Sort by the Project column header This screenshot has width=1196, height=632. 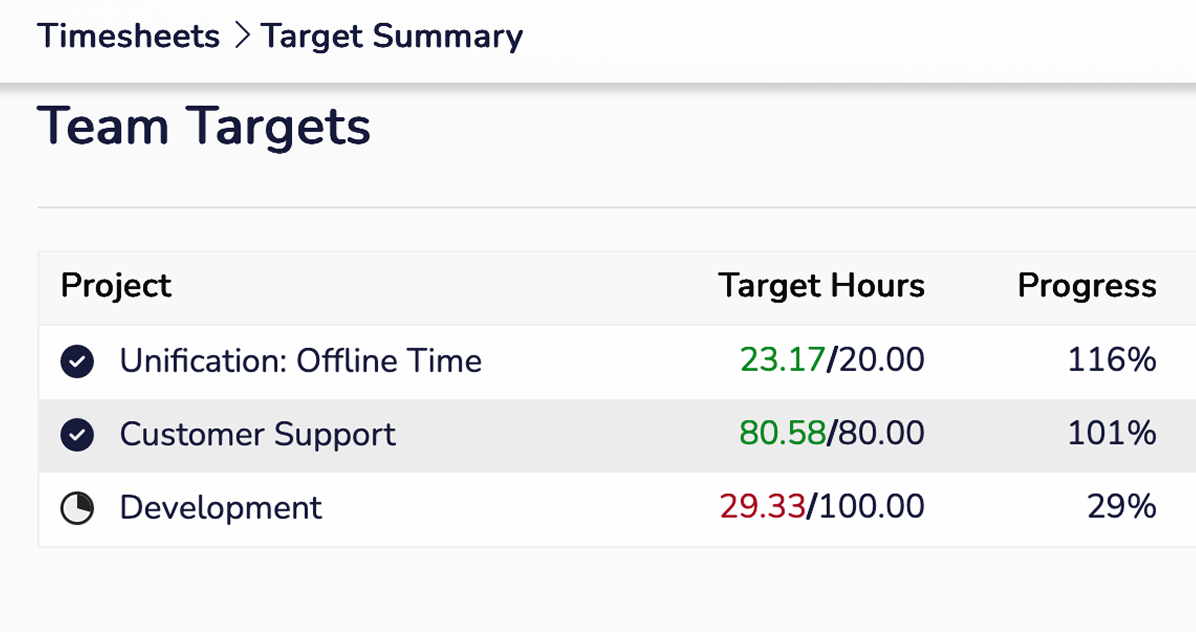click(116, 286)
